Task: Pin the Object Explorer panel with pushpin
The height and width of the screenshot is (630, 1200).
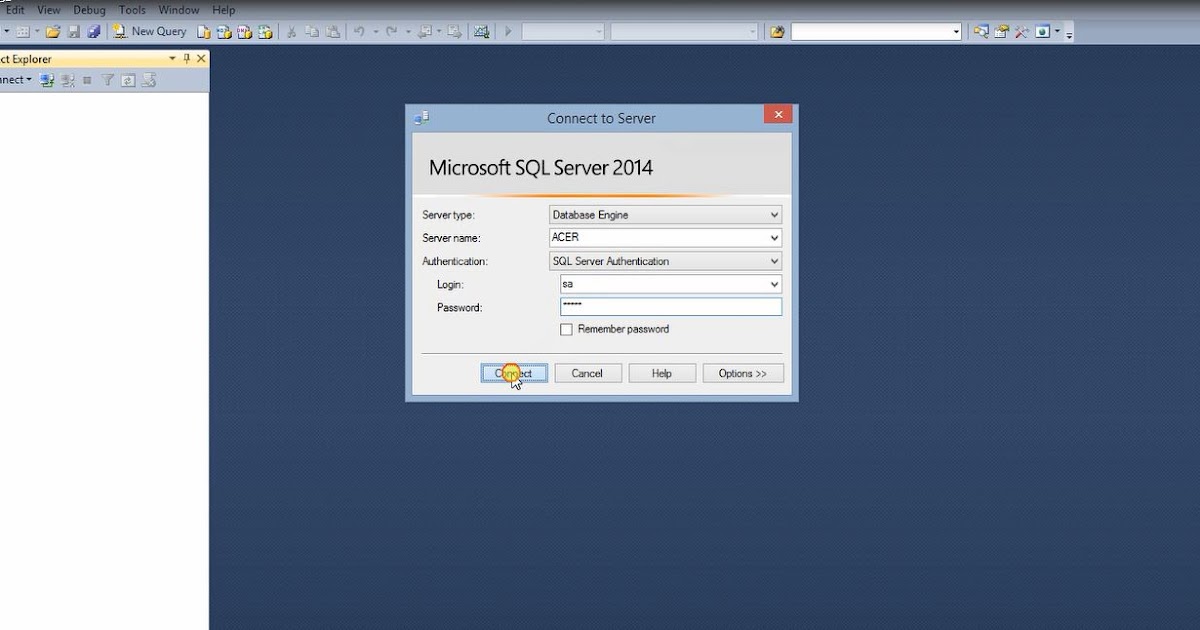Action: (x=186, y=59)
